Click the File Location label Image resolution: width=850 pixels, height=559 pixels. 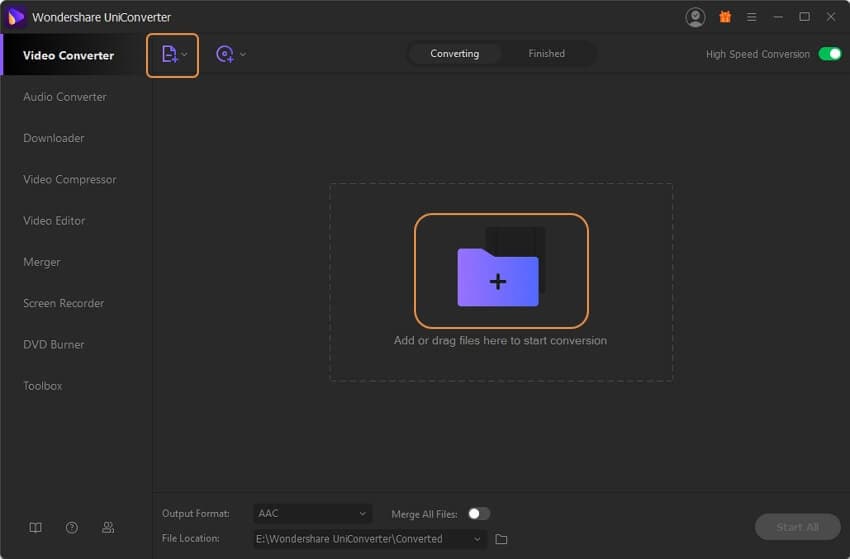pos(190,538)
